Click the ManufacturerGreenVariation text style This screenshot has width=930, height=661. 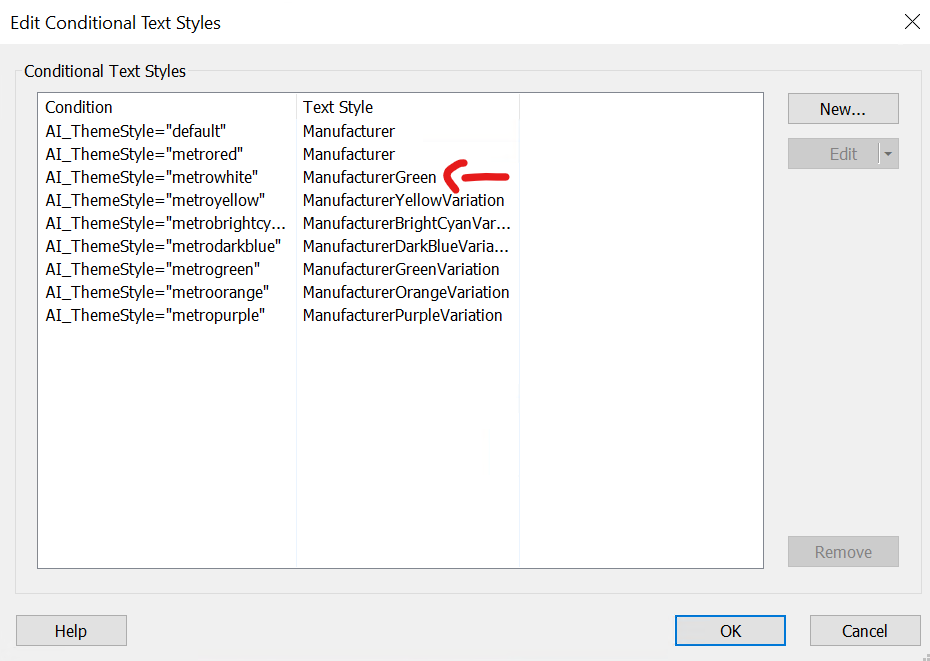point(401,269)
